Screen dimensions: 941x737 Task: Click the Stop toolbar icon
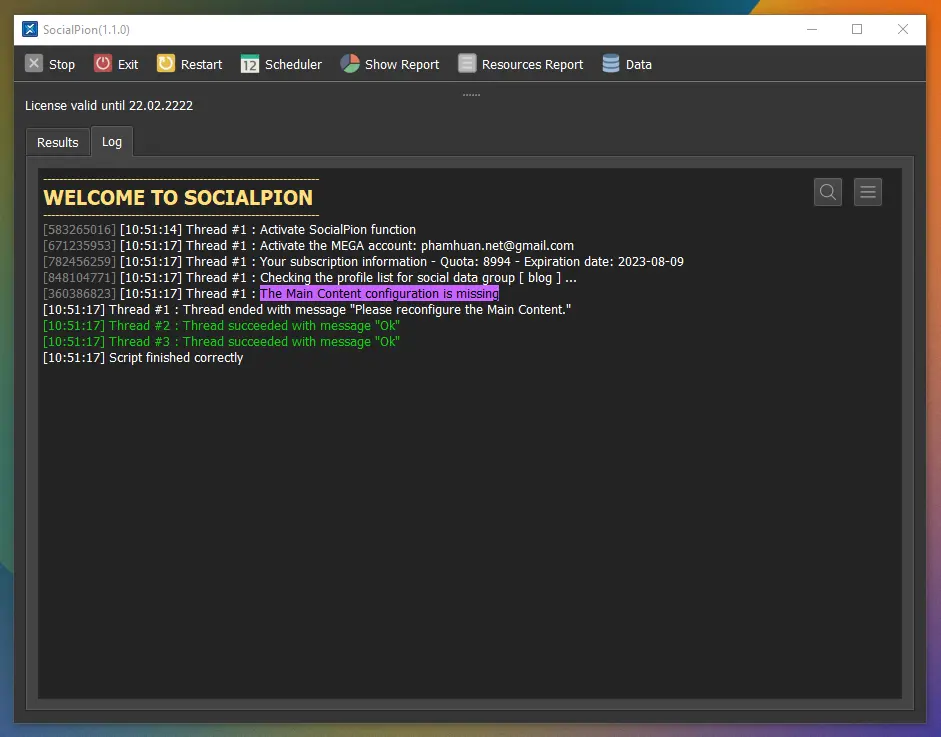pyautogui.click(x=34, y=63)
